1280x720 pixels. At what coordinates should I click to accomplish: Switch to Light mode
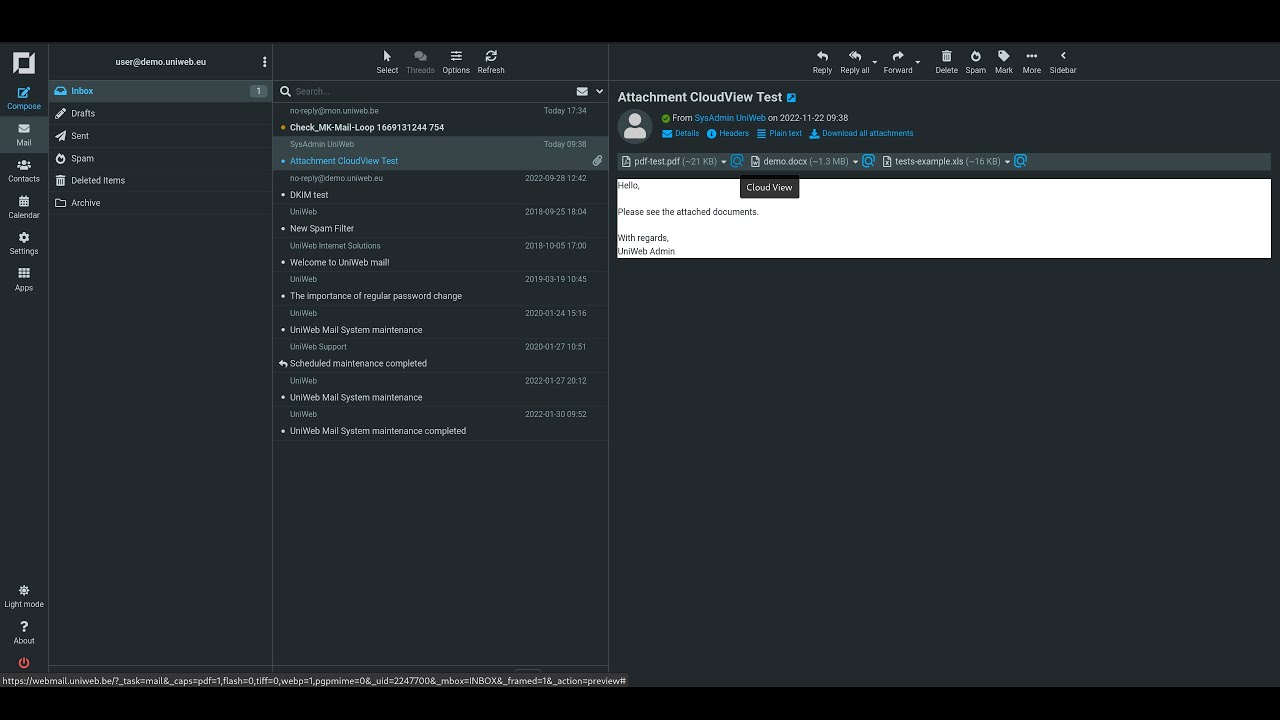point(24,596)
